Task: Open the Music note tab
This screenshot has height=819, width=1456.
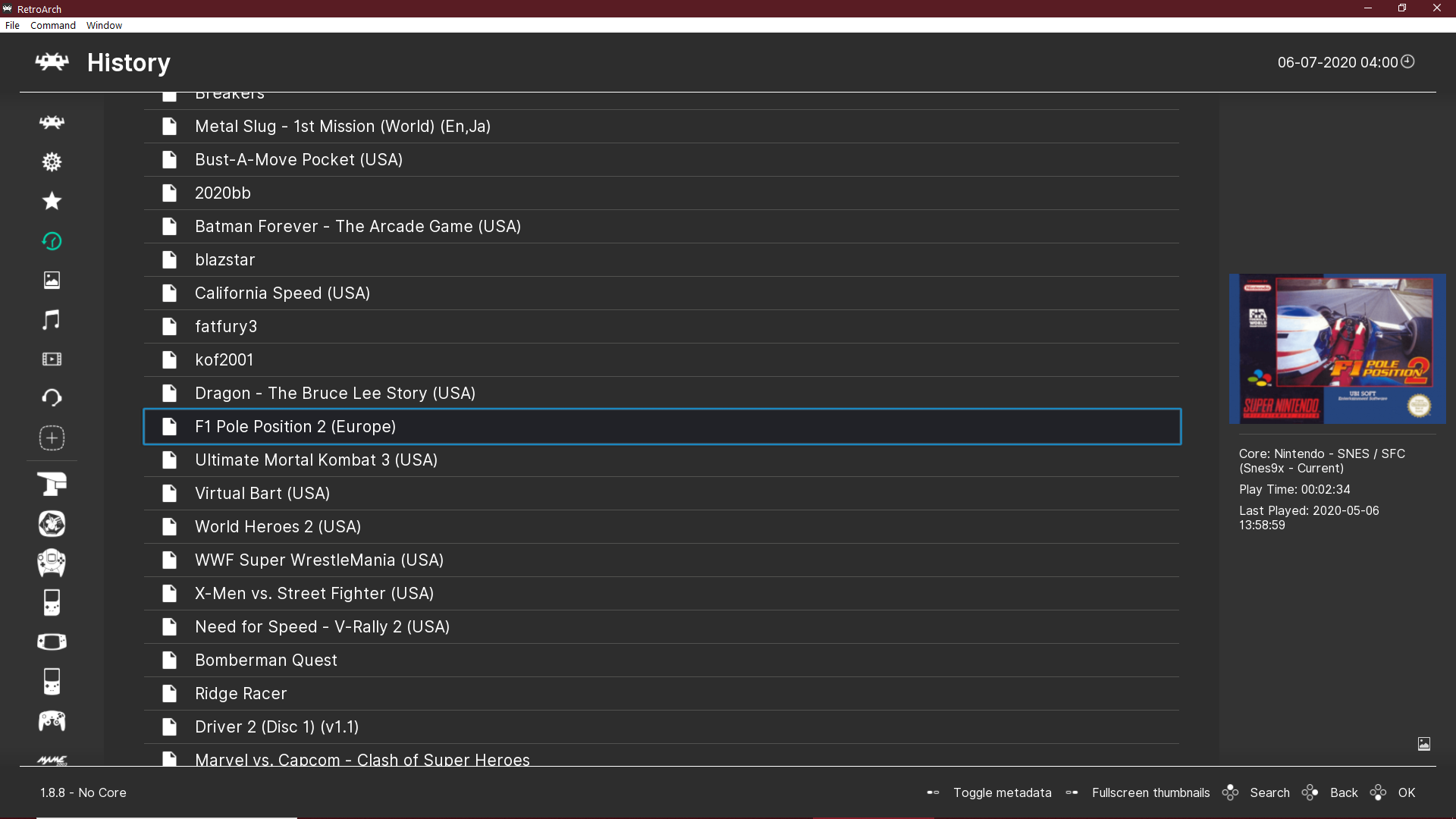Action: point(52,319)
